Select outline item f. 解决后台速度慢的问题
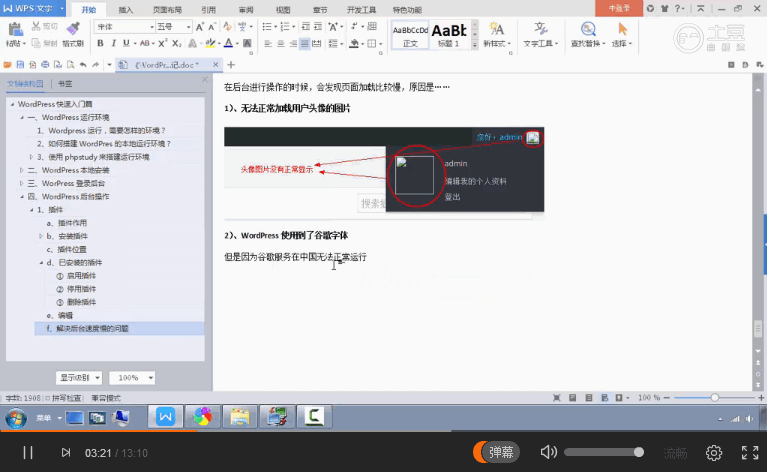The height and width of the screenshot is (472, 767). pos(119,329)
